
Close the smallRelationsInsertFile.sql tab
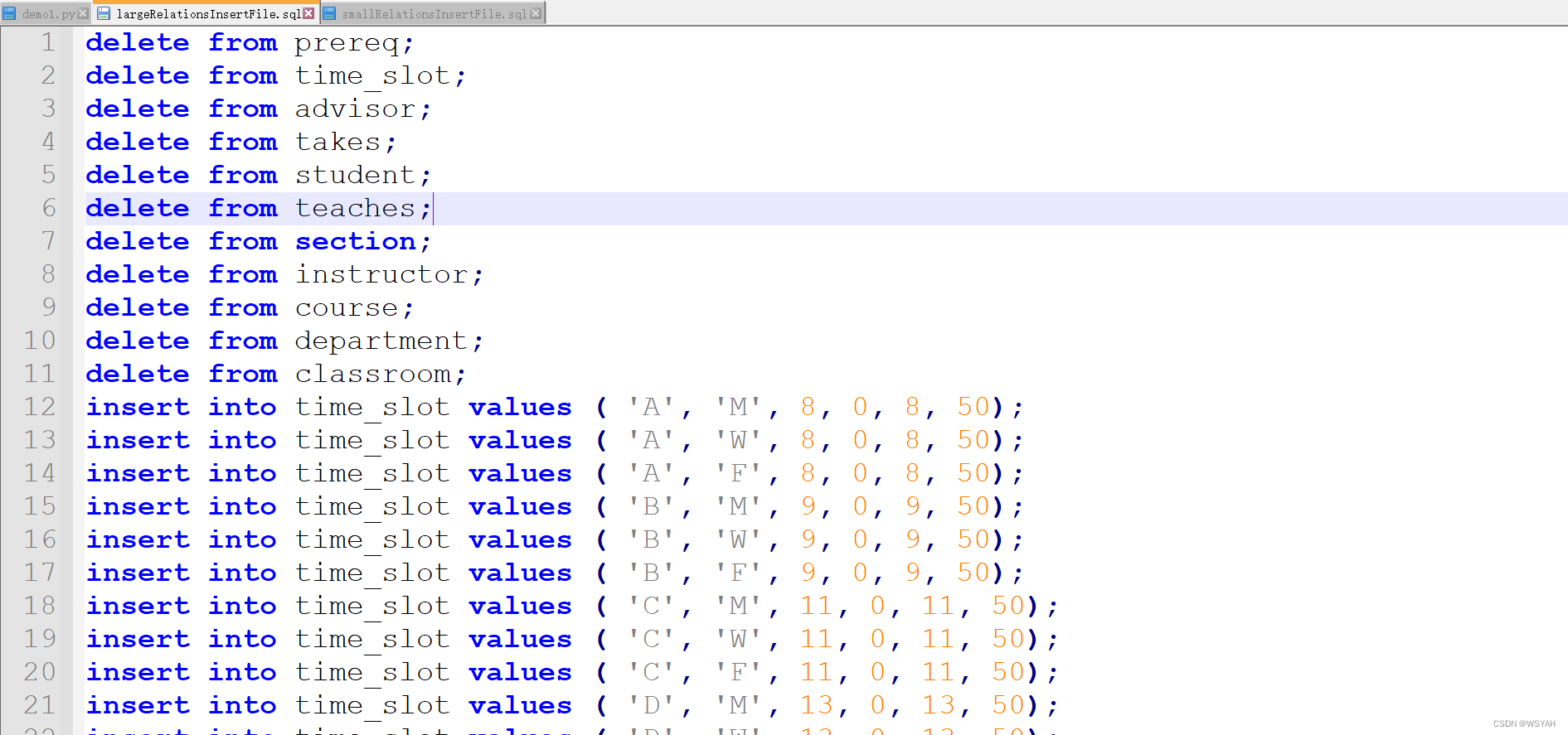coord(536,13)
